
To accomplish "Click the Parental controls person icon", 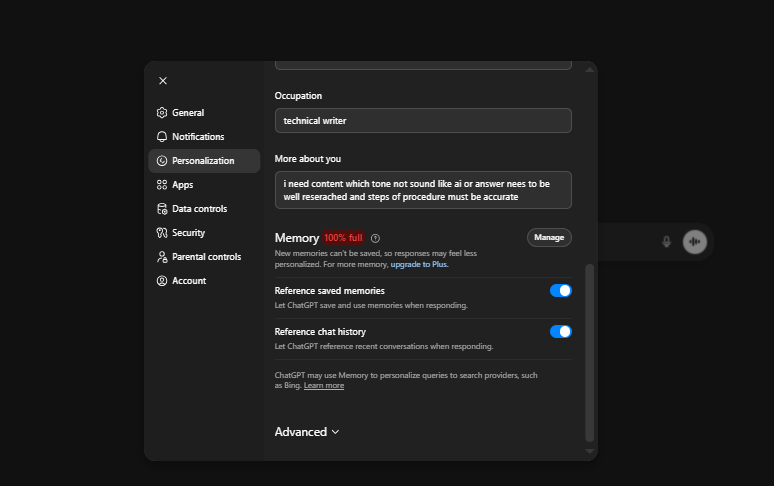I will click(162, 257).
